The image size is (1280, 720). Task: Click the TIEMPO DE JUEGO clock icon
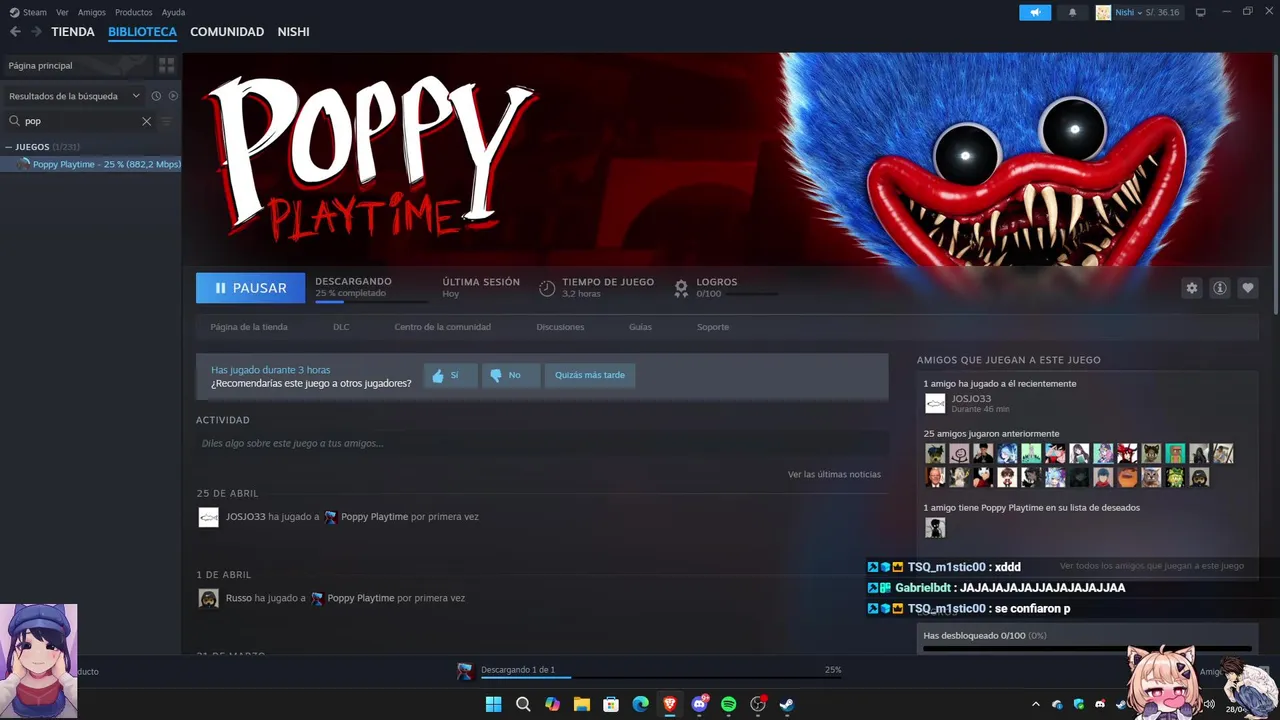[x=547, y=288]
